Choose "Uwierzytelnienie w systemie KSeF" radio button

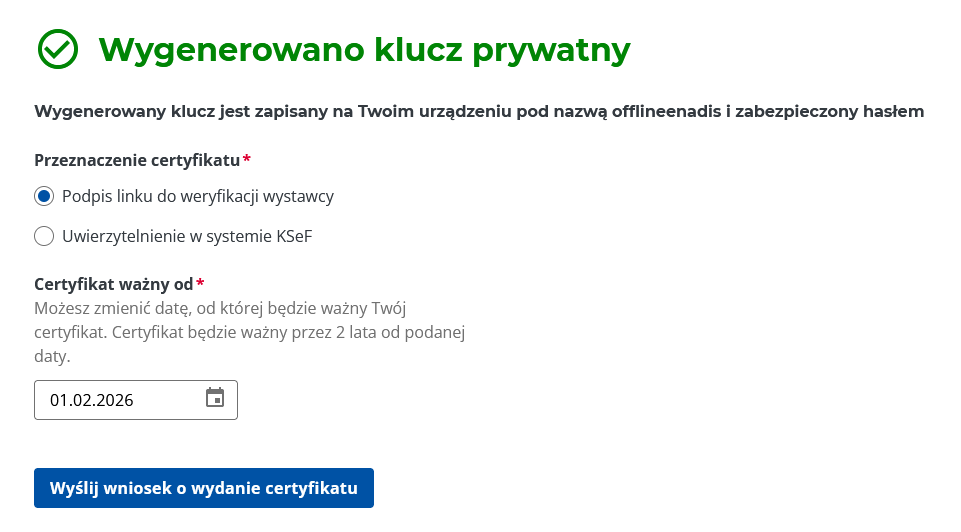click(x=44, y=236)
